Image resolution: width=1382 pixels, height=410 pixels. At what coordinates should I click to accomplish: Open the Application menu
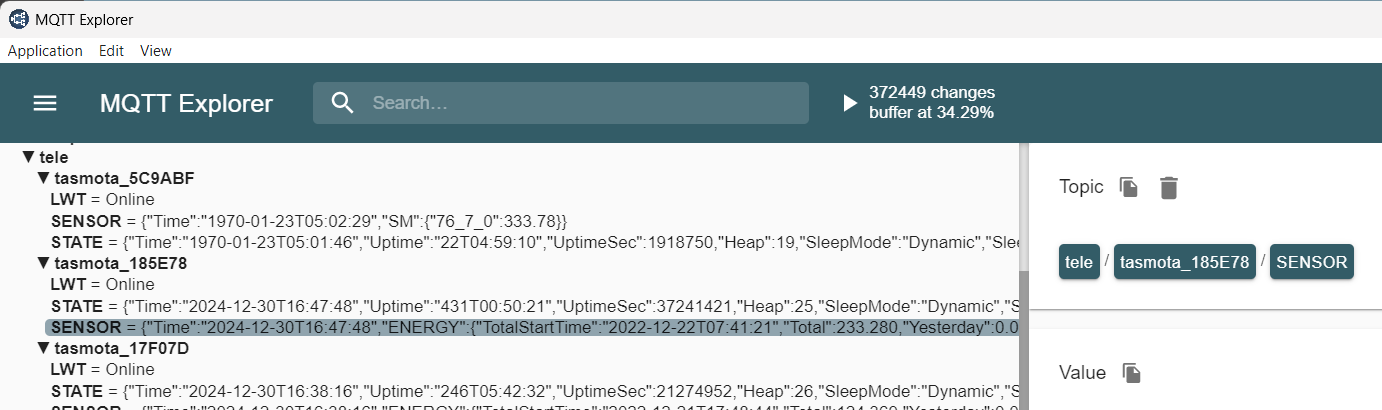[x=45, y=50]
